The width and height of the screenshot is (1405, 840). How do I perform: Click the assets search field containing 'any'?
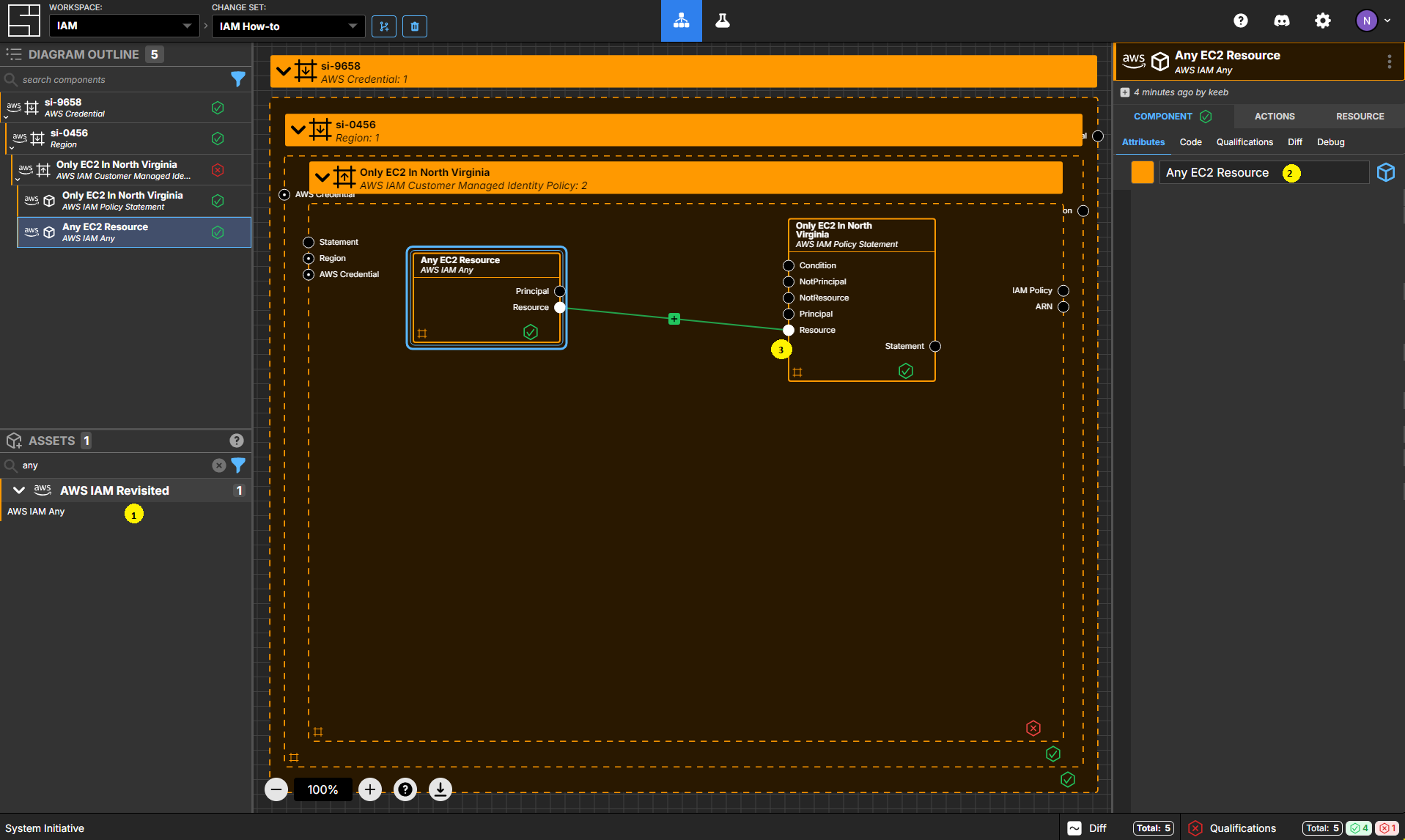[x=114, y=465]
